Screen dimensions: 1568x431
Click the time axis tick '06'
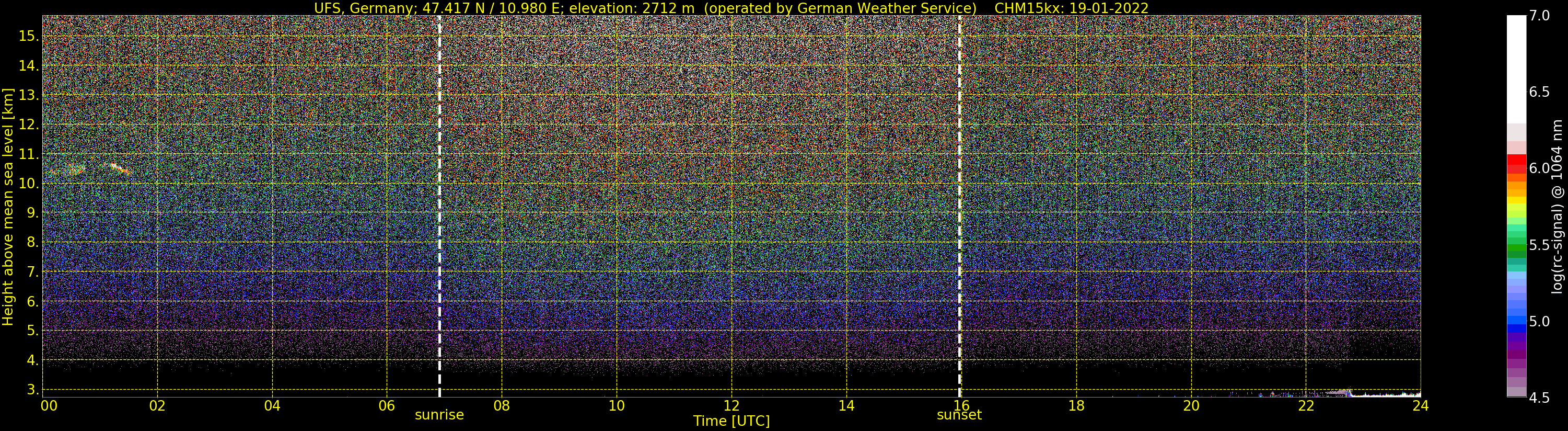coord(387,405)
